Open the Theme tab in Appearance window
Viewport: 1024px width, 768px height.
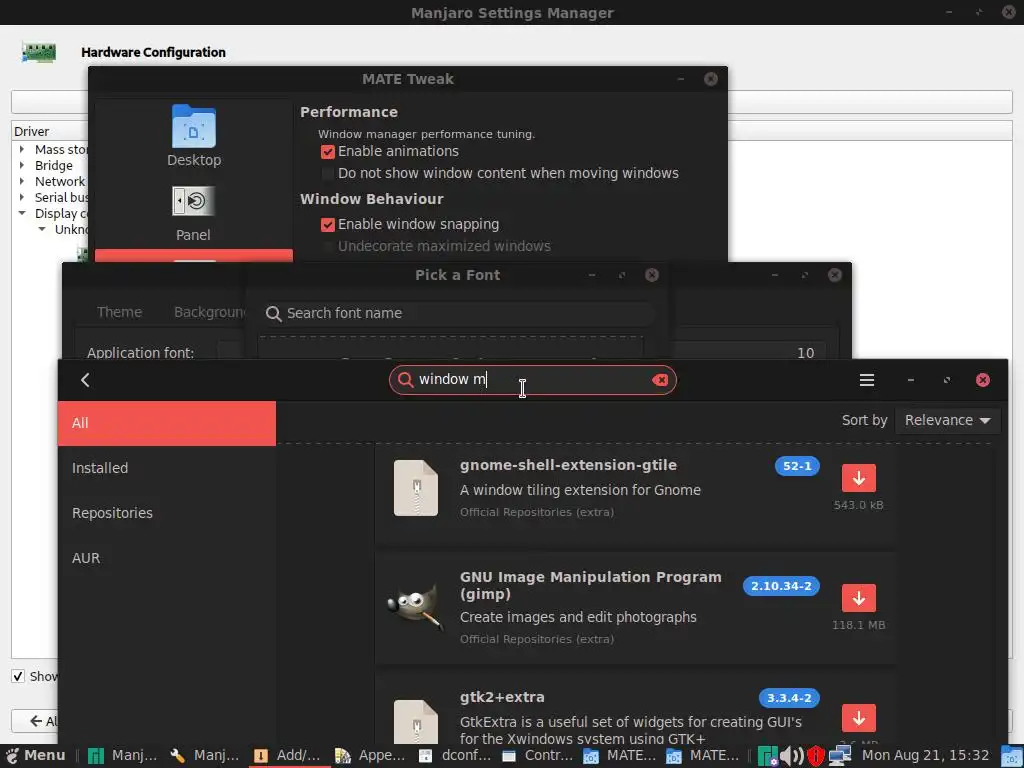point(119,312)
